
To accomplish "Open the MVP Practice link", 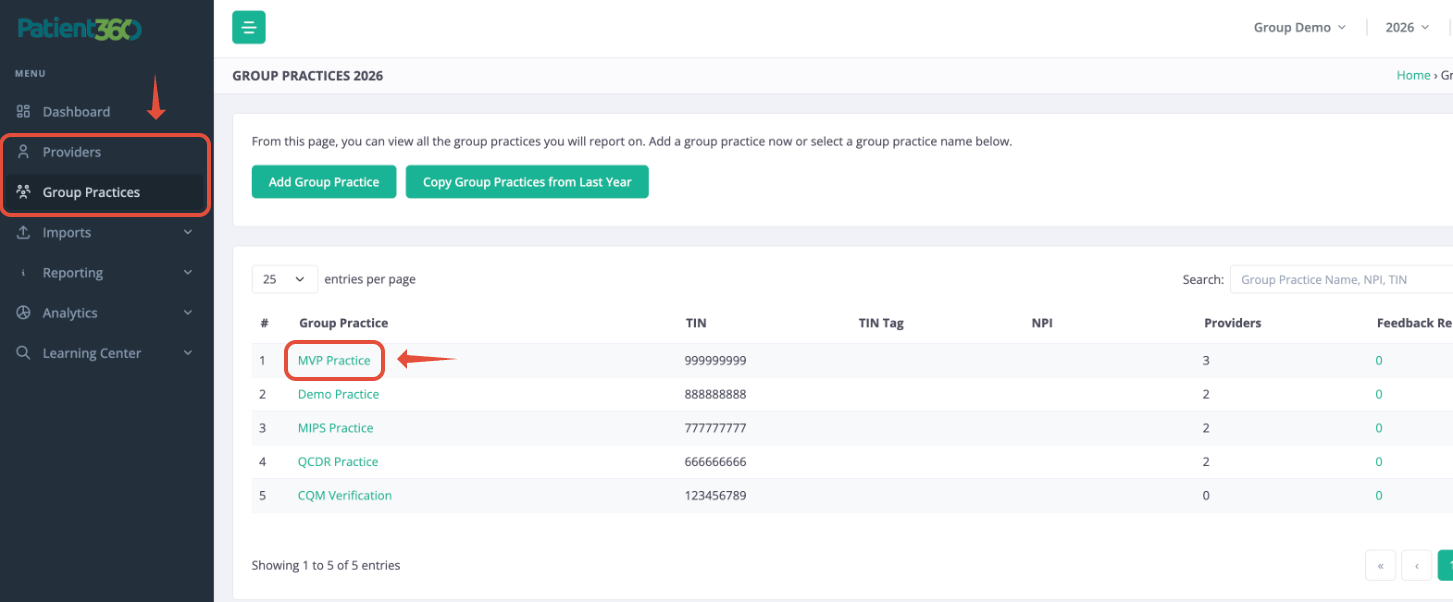I will tap(334, 360).
